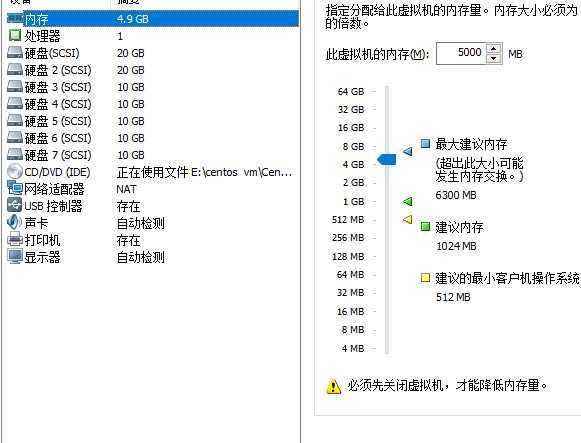Click the 声卡 speaker icon
This screenshot has width=581, height=443.
14,222
